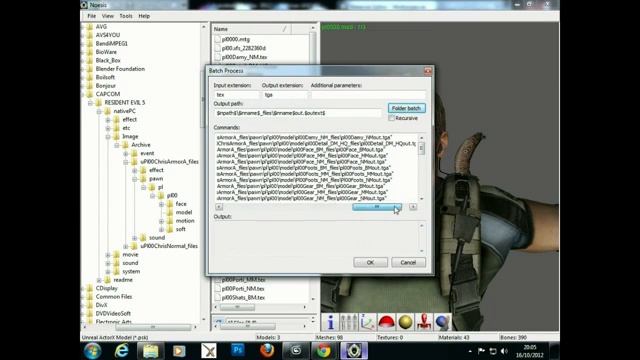Viewport: 640px width, 360px height.
Task: Select the model folder in tree
Action: (x=184, y=212)
